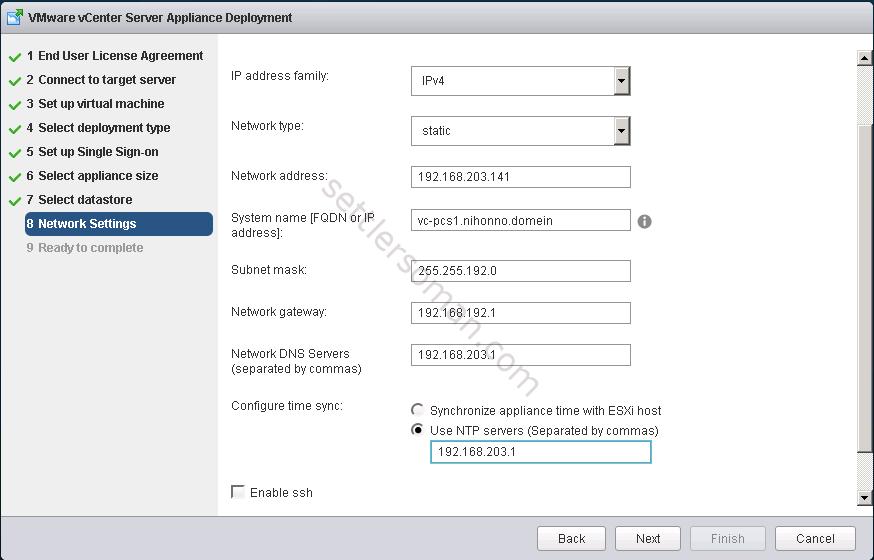874x560 pixels.
Task: Select Synchronize appliance time with ESXi host
Action: point(417,410)
